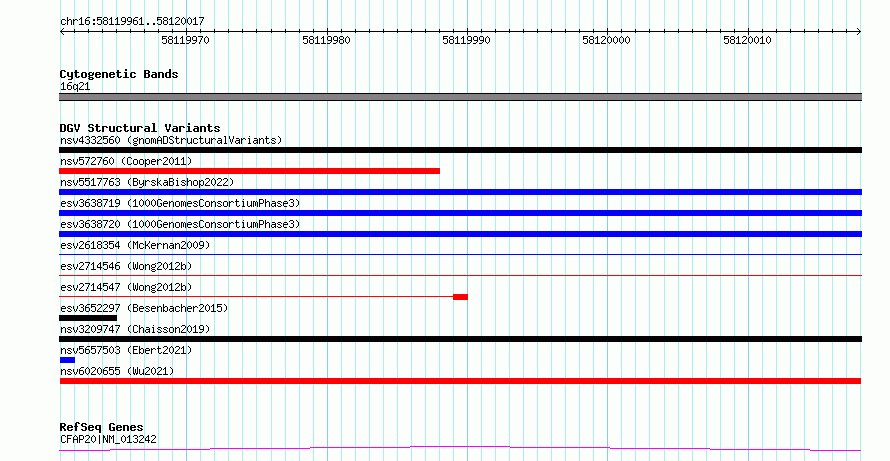The width and height of the screenshot is (890, 461).
Task: Select the DGV Structural Variants track title
Action: (x=140, y=128)
